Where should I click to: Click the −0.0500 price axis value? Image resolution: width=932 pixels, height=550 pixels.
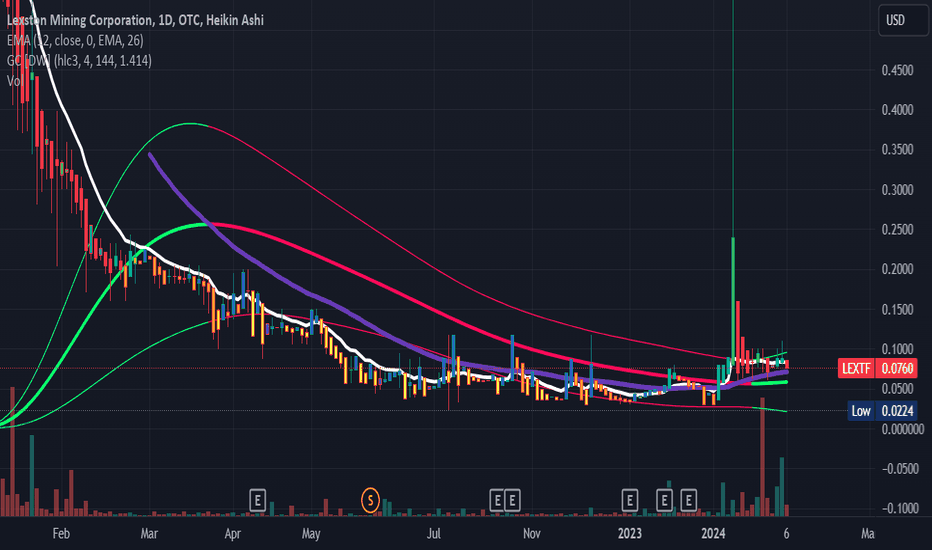899,469
